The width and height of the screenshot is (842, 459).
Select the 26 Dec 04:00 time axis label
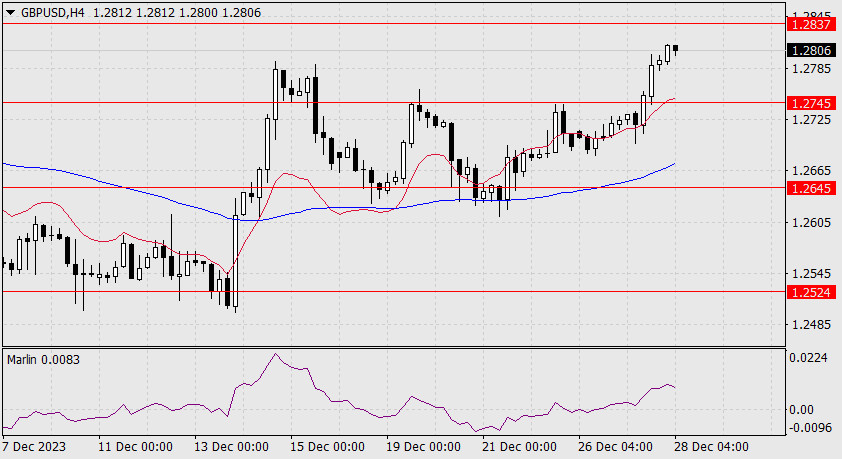[x=615, y=447]
